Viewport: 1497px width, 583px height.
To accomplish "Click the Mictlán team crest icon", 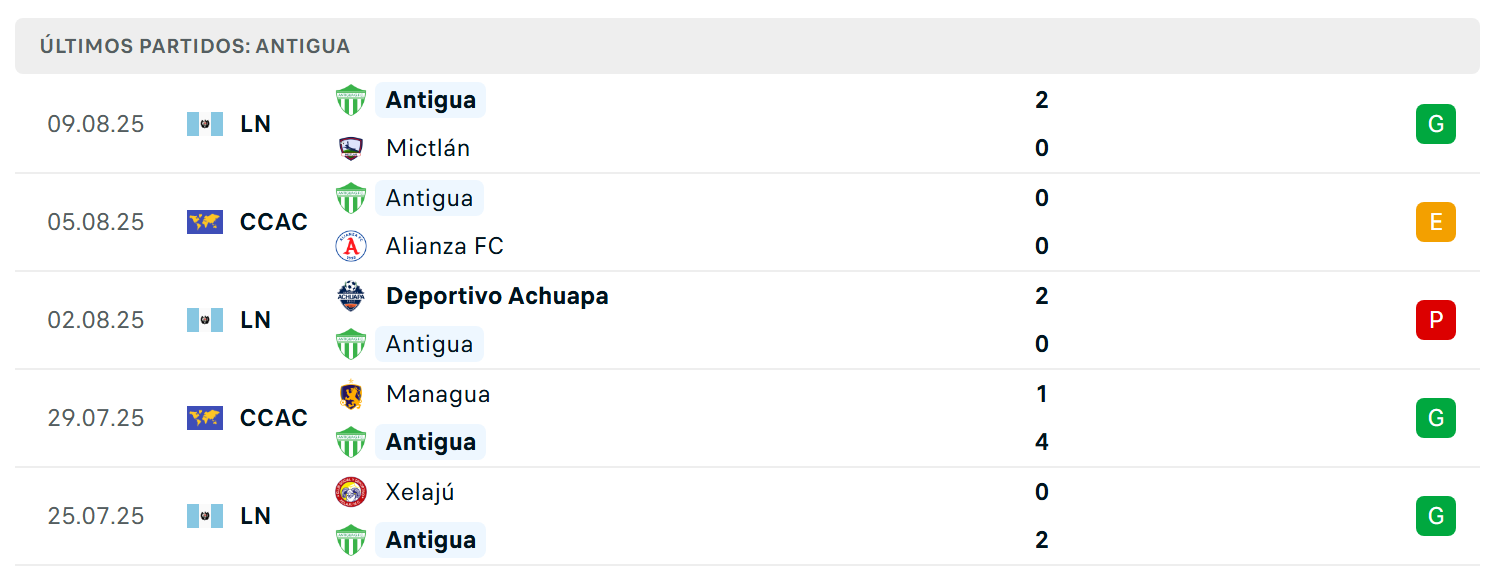I will [x=351, y=148].
